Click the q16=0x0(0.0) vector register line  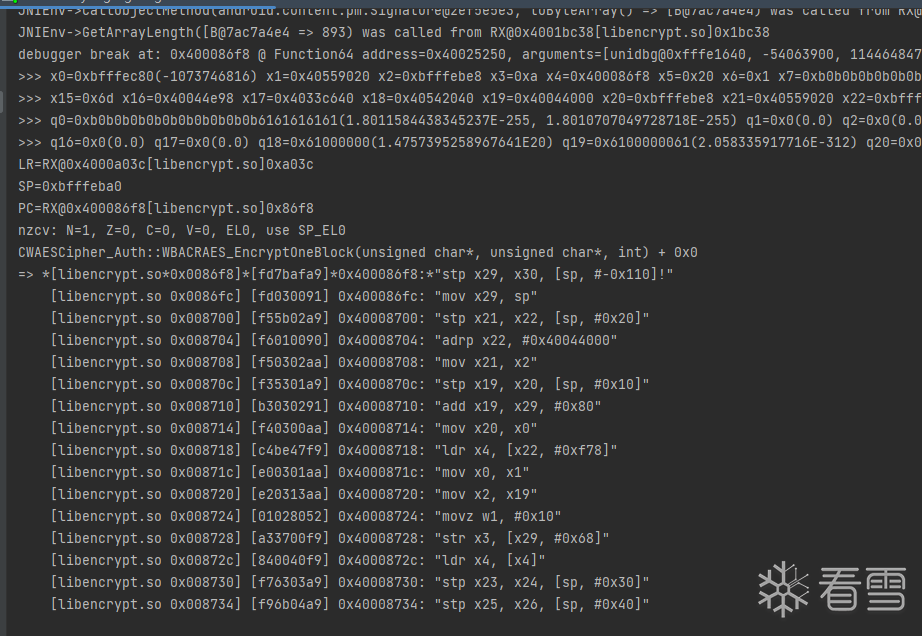pos(460,142)
